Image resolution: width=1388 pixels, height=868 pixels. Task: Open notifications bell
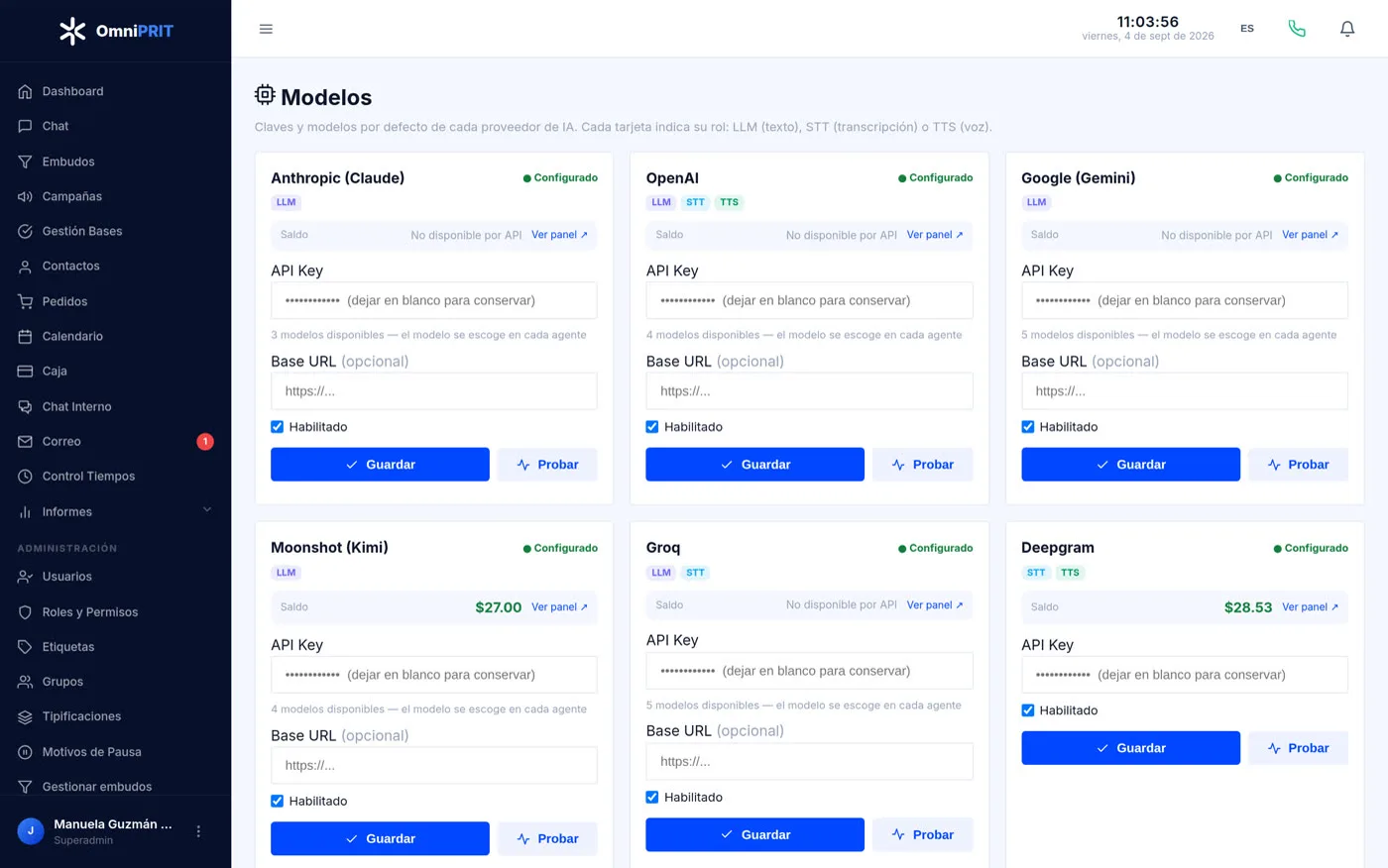coord(1347,29)
